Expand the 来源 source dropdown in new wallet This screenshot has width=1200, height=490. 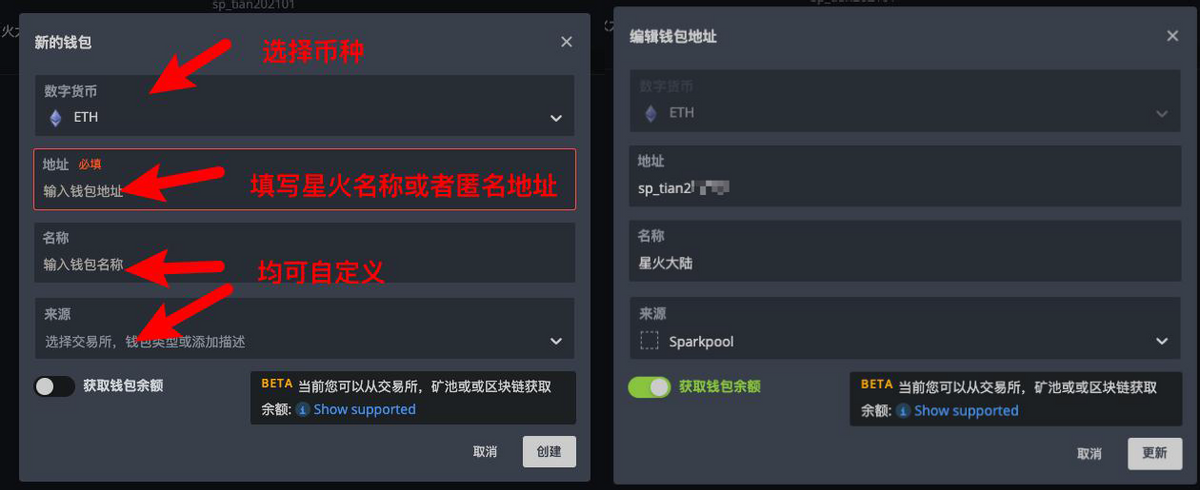pos(304,328)
